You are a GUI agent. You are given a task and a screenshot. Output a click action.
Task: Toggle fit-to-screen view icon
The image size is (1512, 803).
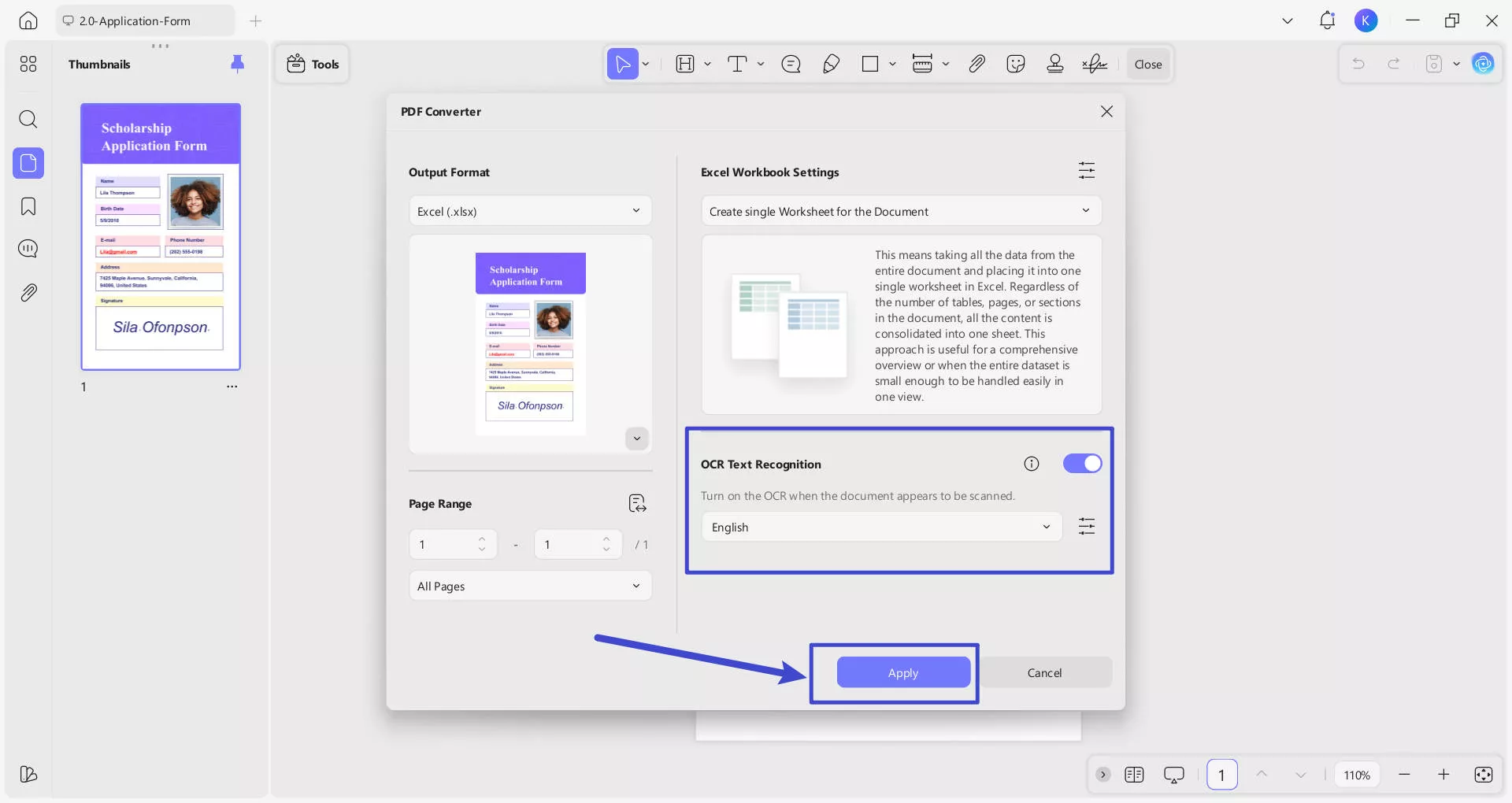click(x=1483, y=775)
